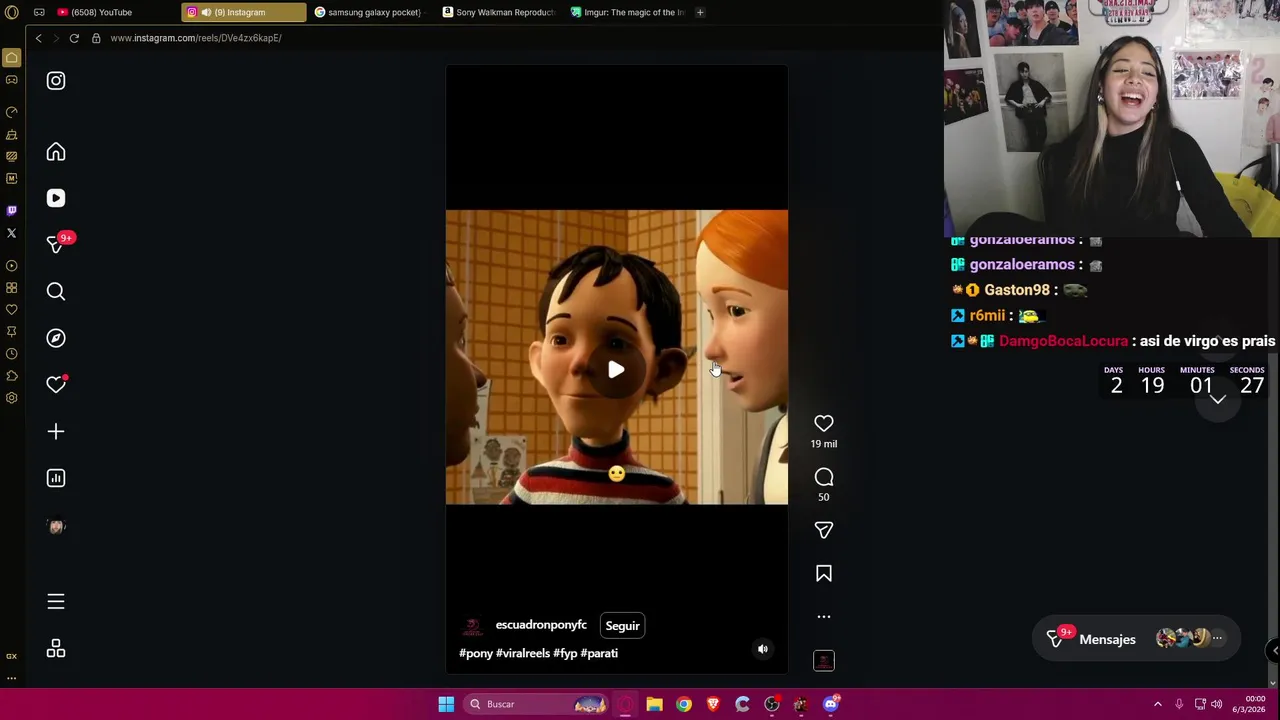This screenshot has height=720, width=1280.
Task: Open Brave browser from the taskbar
Action: pyautogui.click(x=713, y=704)
